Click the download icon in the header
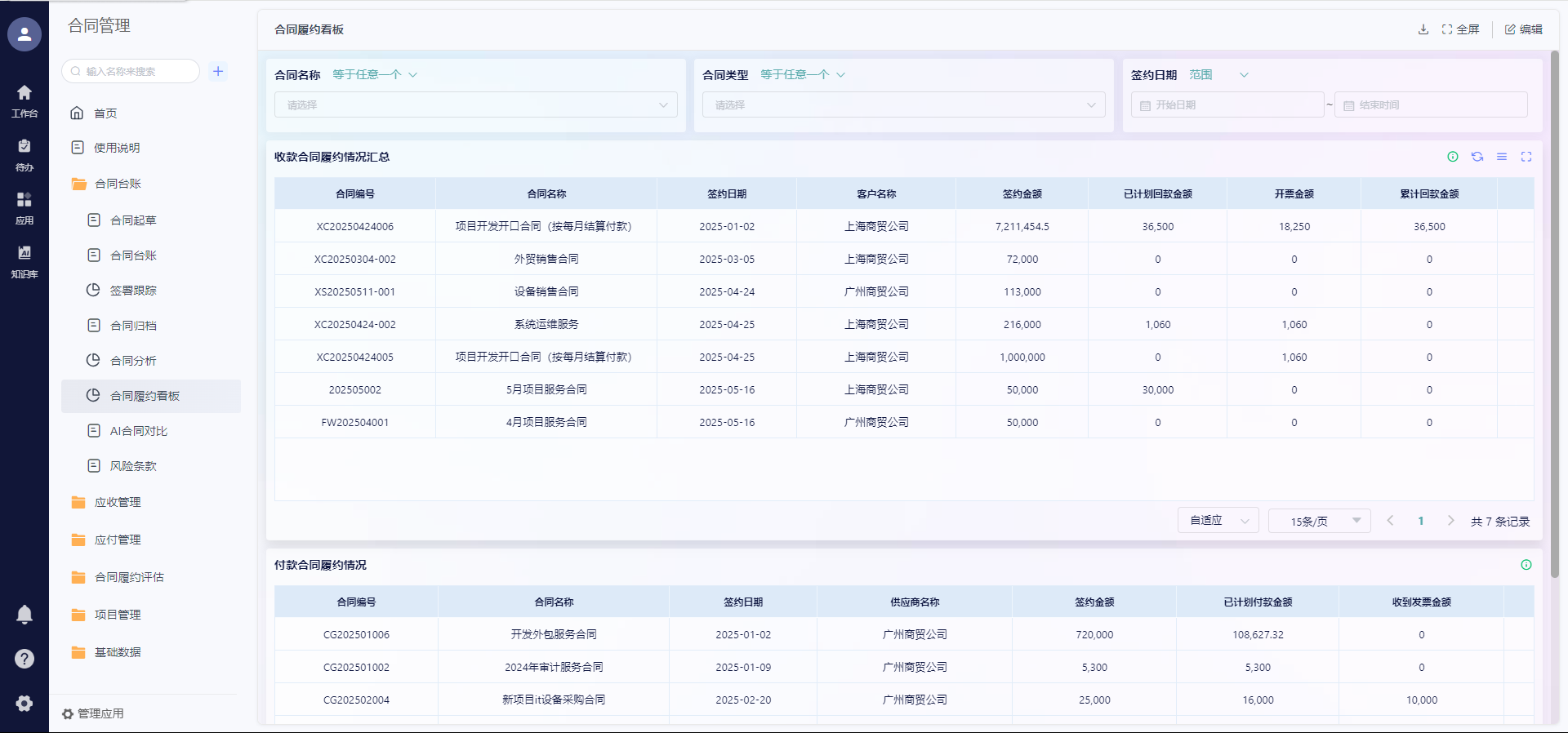 (x=1423, y=29)
